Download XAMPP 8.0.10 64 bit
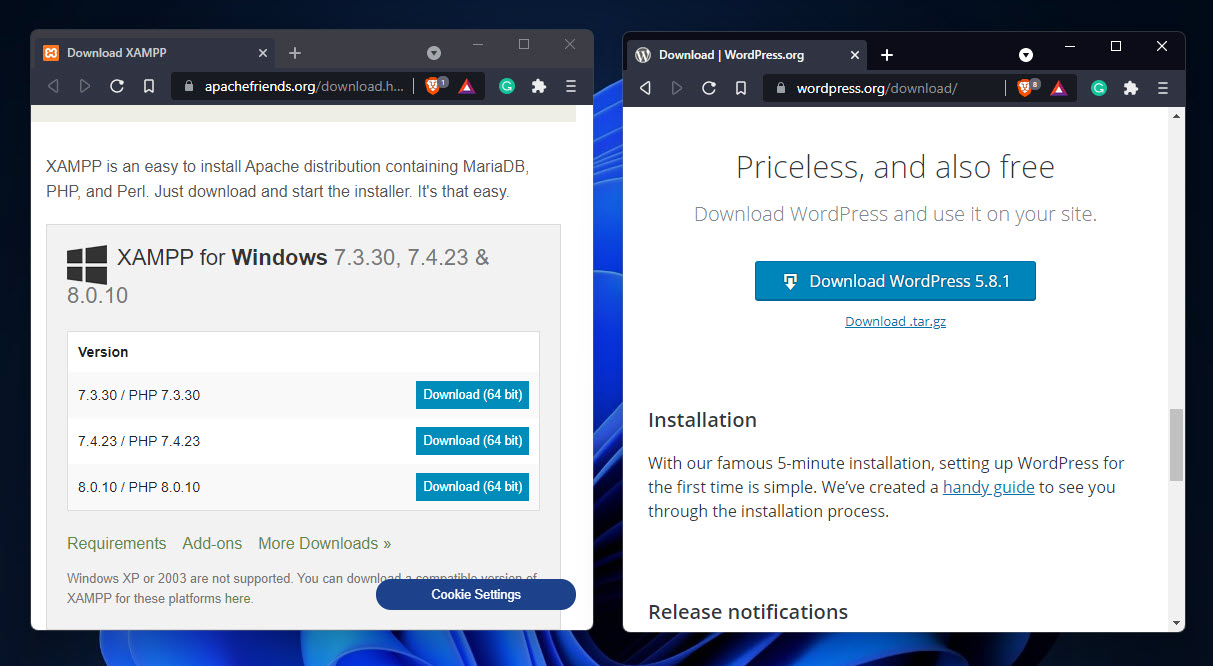1213x666 pixels. click(472, 487)
